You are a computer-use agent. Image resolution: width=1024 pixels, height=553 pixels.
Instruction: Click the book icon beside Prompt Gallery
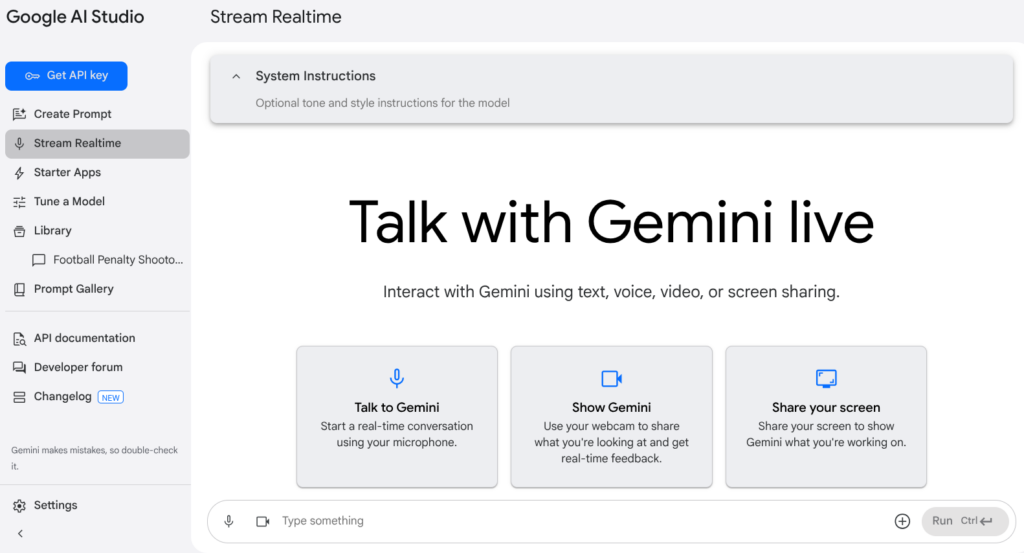tap(20, 289)
